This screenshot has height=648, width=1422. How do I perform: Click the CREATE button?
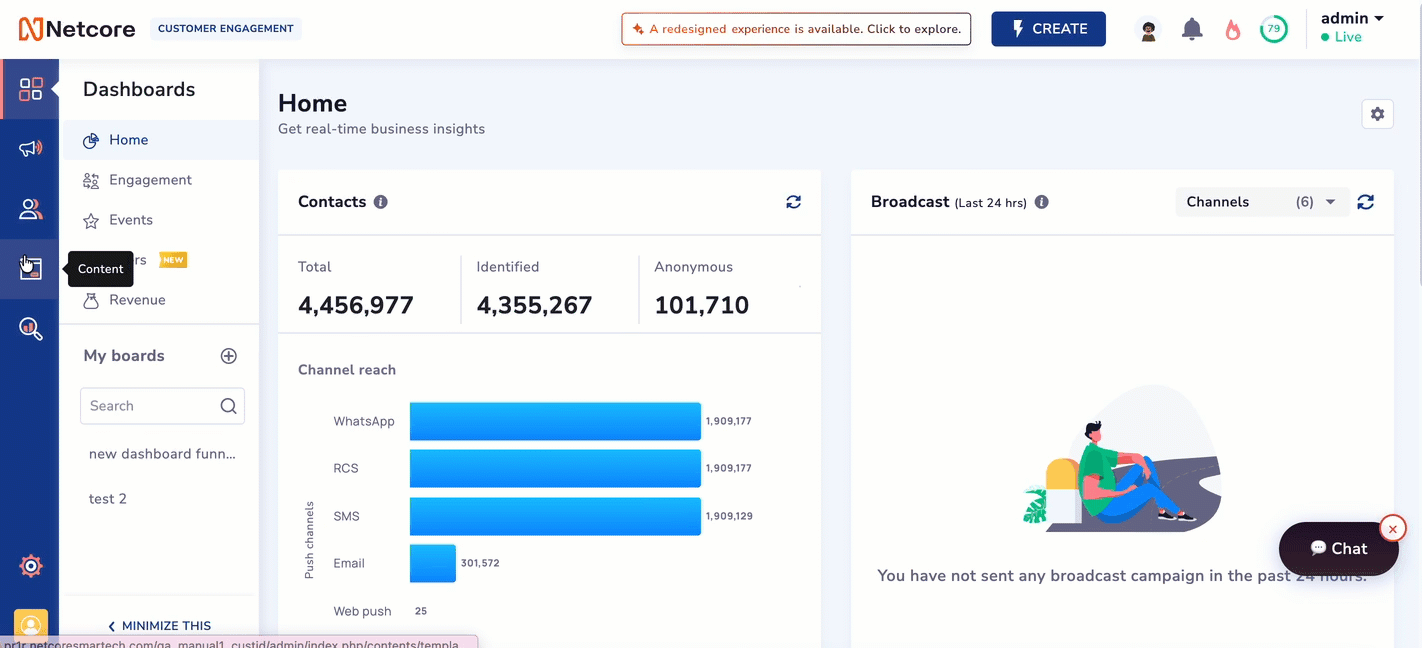coord(1048,29)
